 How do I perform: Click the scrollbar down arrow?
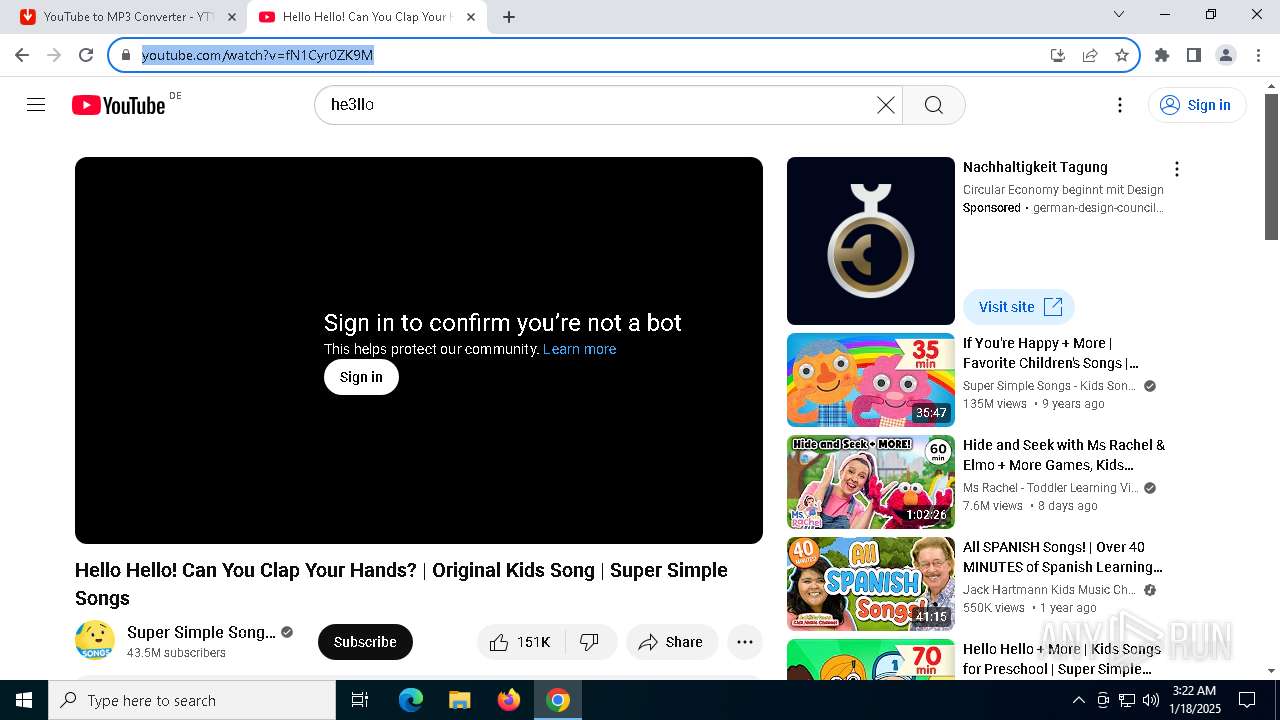(1271, 671)
